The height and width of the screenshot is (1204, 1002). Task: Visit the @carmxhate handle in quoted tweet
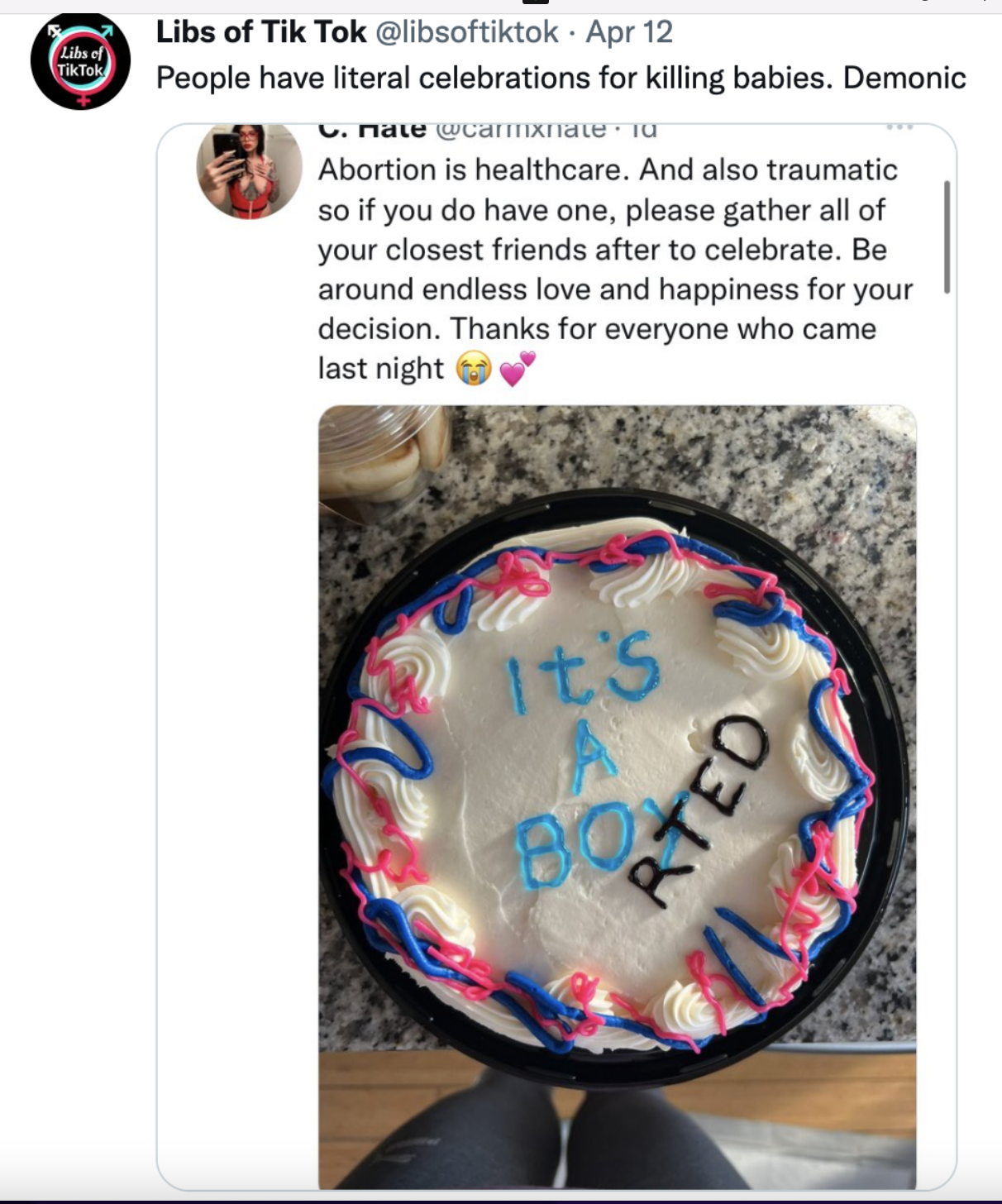[520, 130]
